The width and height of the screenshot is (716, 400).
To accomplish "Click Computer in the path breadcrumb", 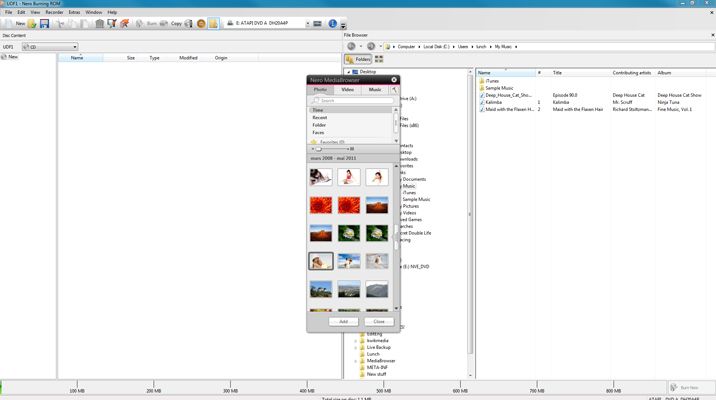I will (x=406, y=47).
